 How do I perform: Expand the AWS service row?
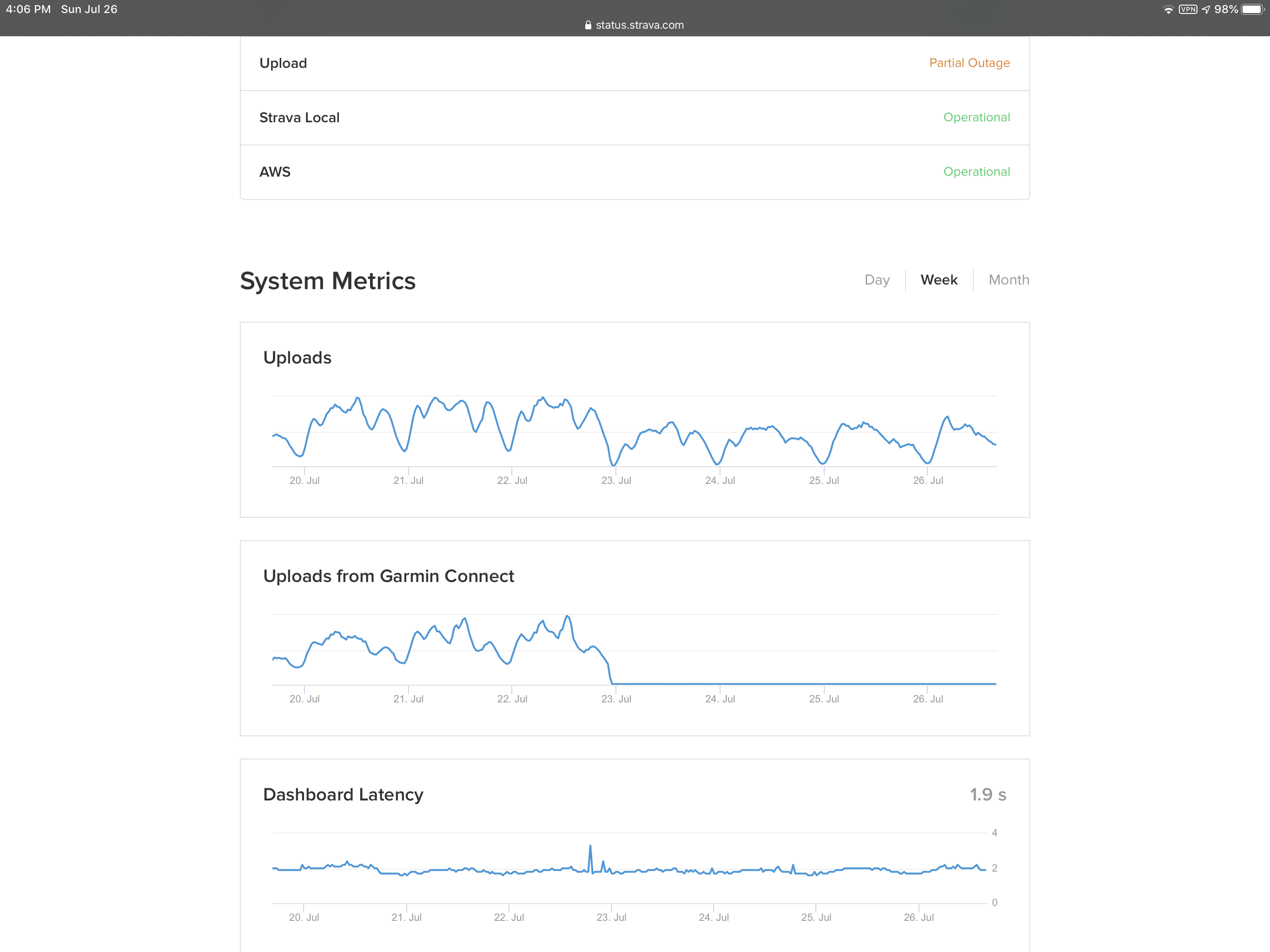(275, 171)
